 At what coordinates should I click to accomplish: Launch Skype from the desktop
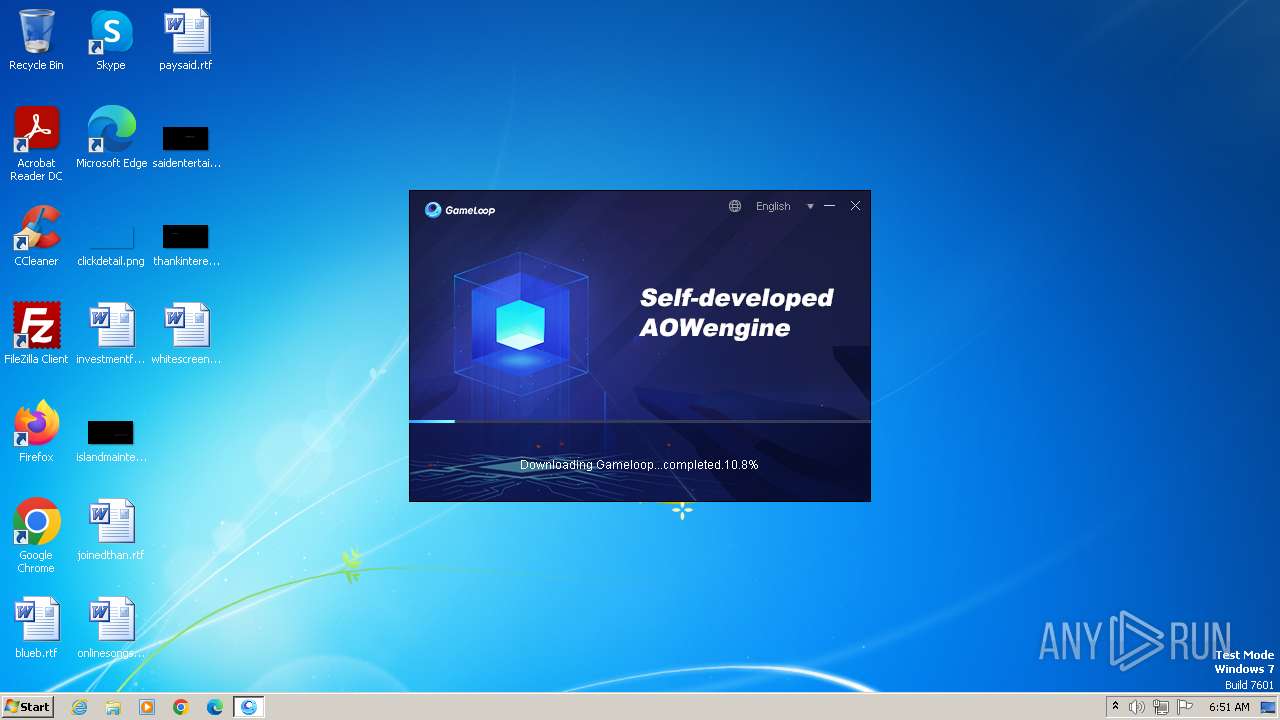coord(111,40)
